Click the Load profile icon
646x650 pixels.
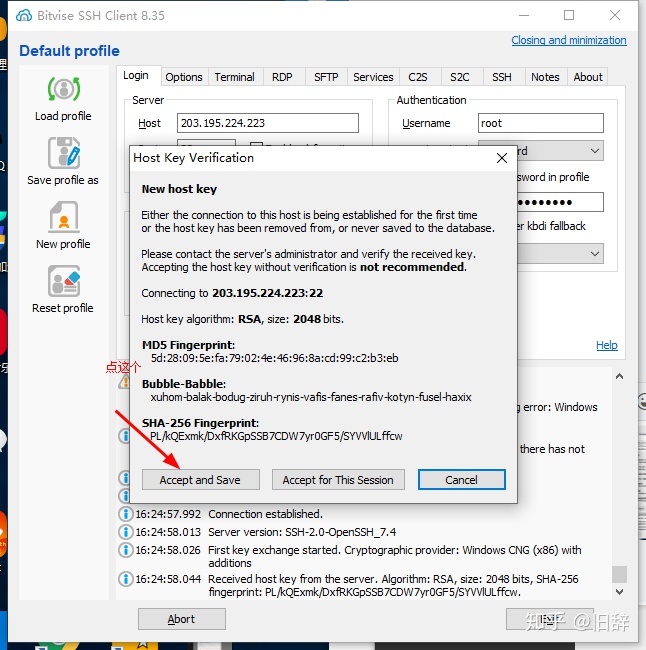(x=63, y=89)
